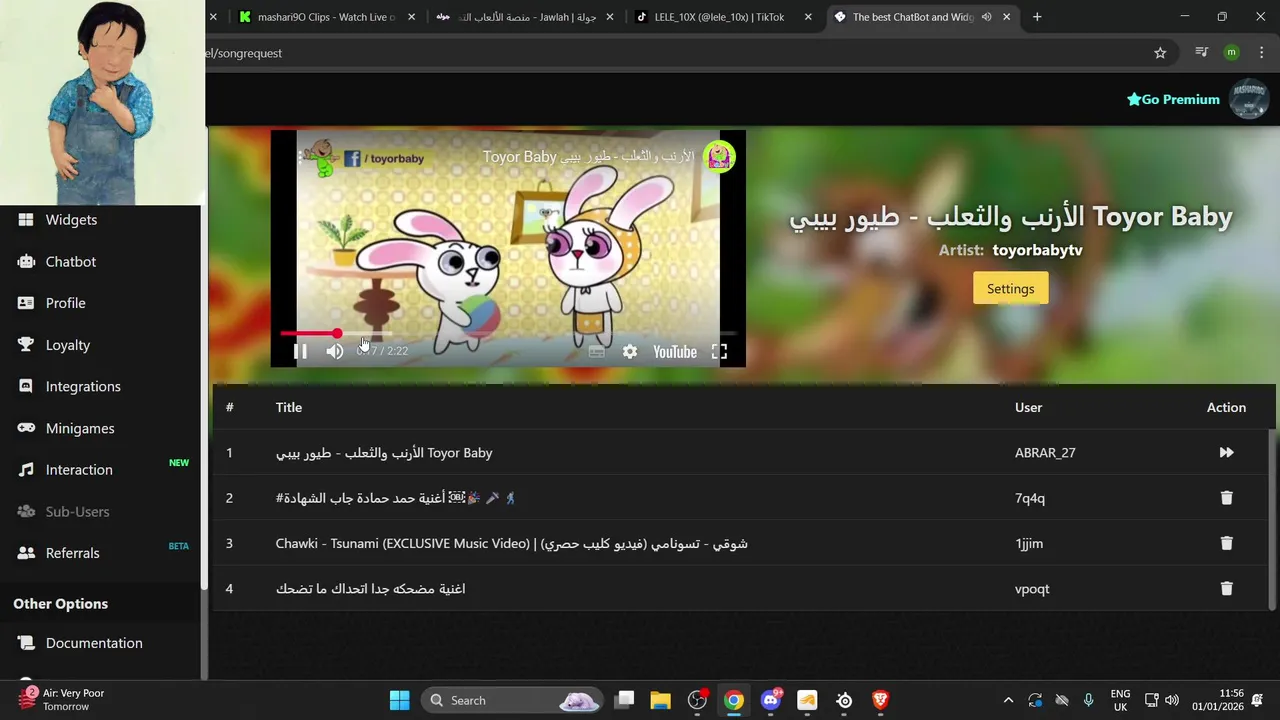Open YouTube player settings gear

[630, 352]
